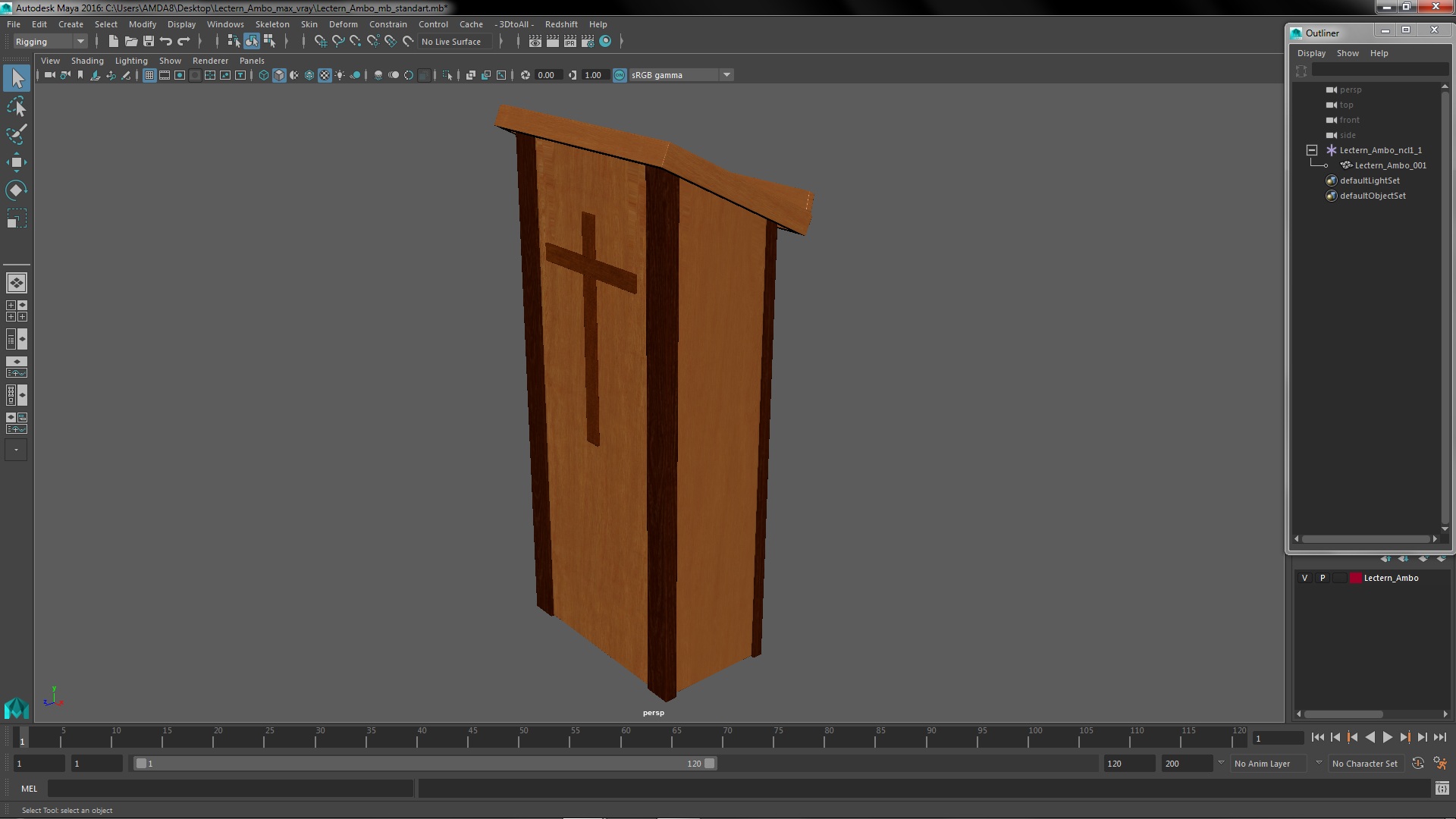Click the persp viewport label
The height and width of the screenshot is (819, 1456).
(x=654, y=712)
